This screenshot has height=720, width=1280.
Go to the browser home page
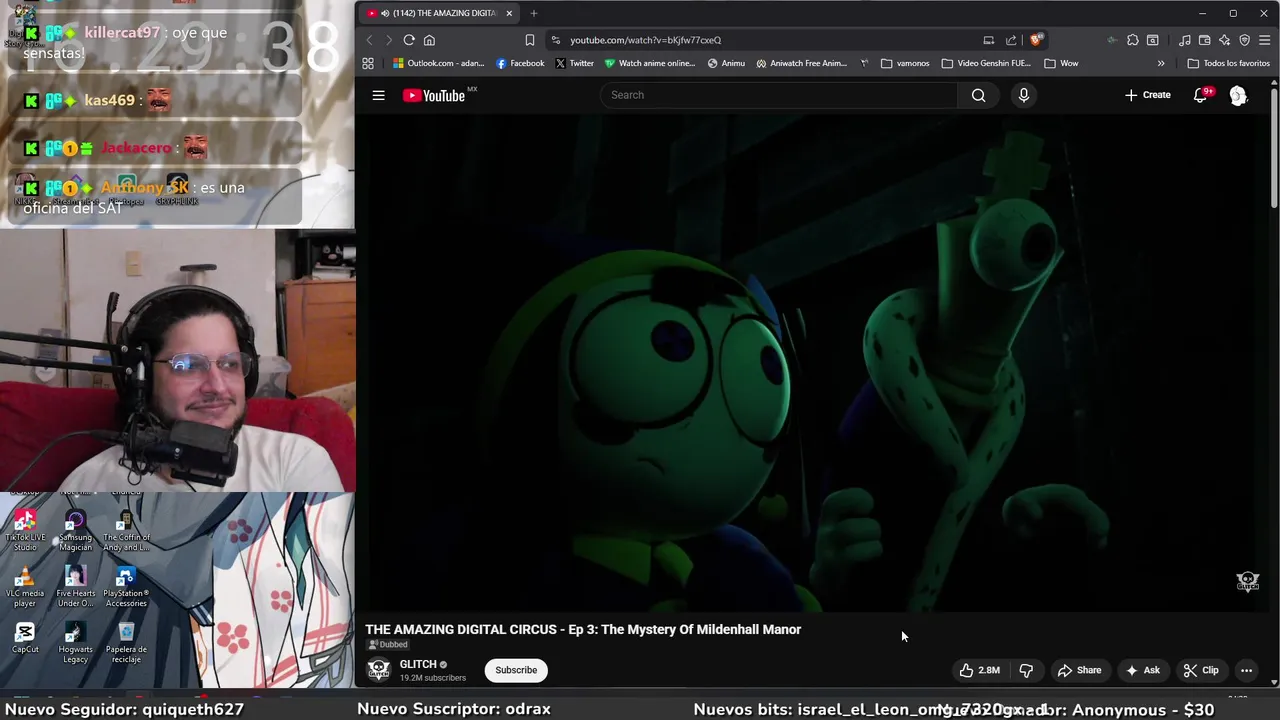(429, 40)
